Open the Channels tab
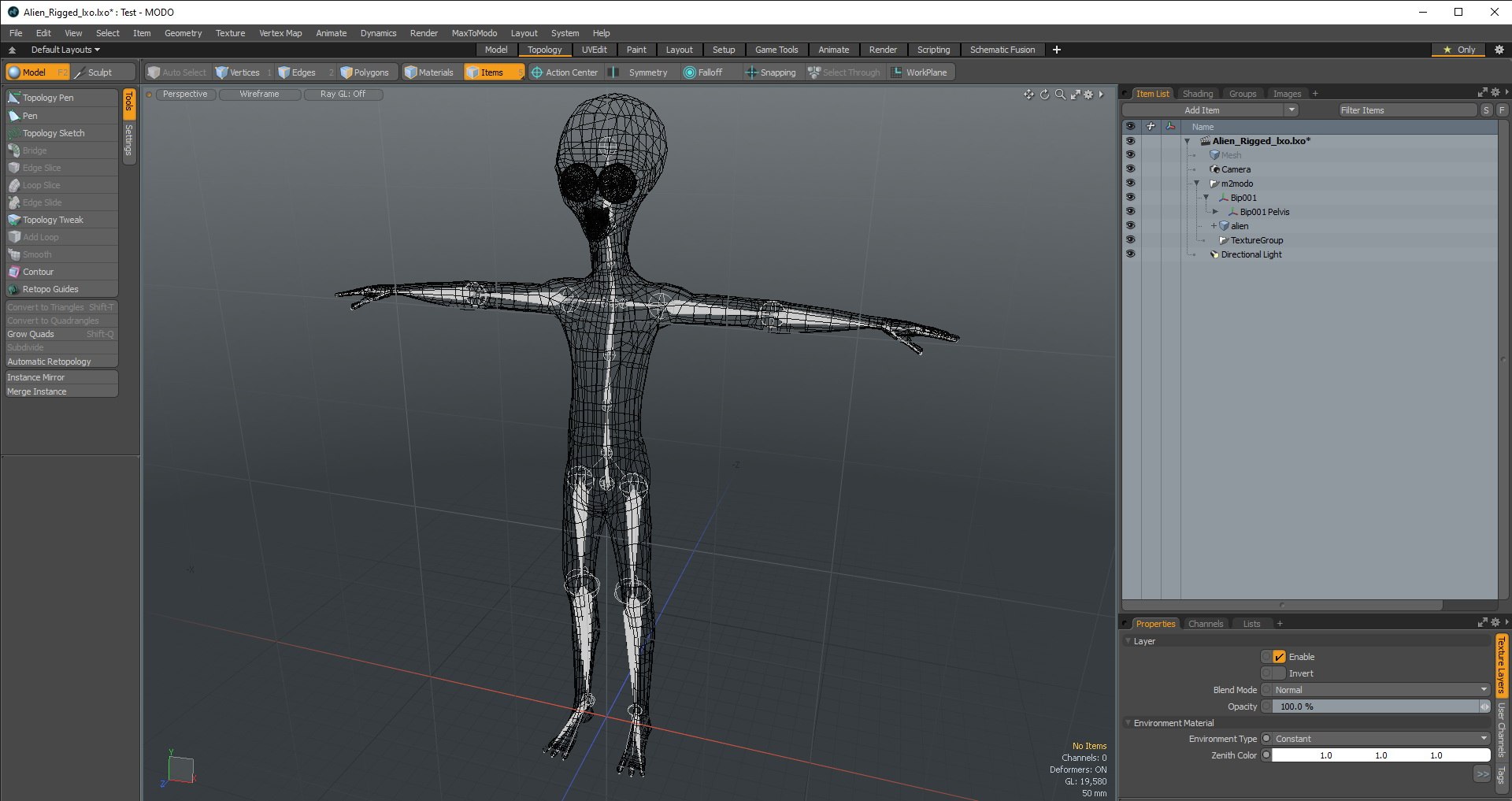1512x801 pixels. click(1206, 624)
